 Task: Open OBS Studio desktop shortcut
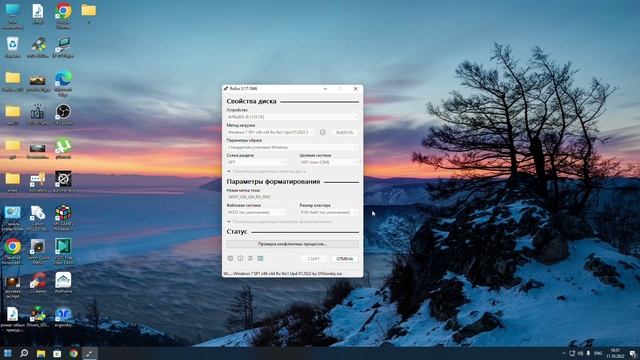click(63, 115)
